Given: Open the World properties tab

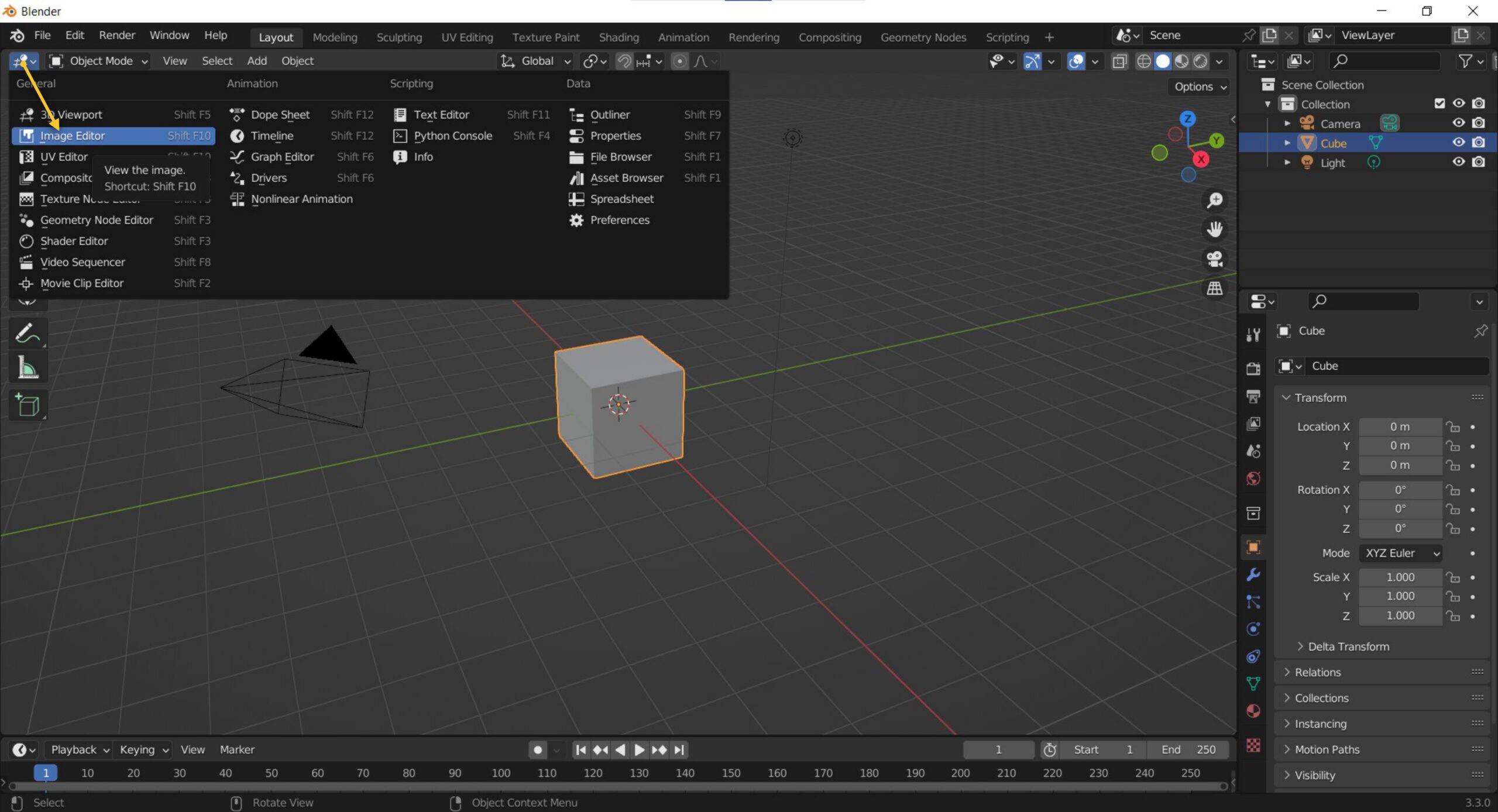Looking at the screenshot, I should [1253, 479].
